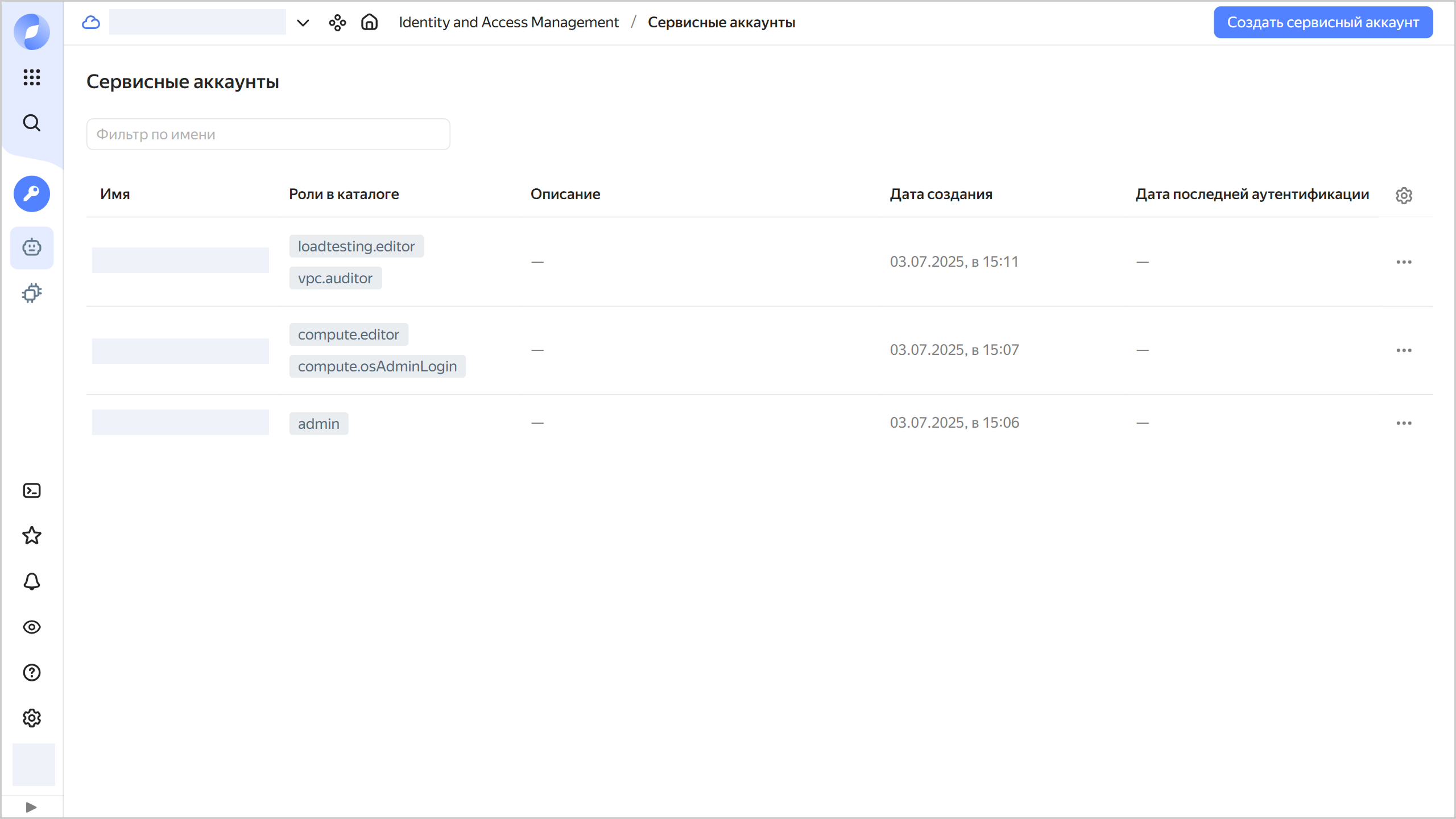The height and width of the screenshot is (819, 1456).
Task: Select the service accounts robot icon
Action: (32, 247)
